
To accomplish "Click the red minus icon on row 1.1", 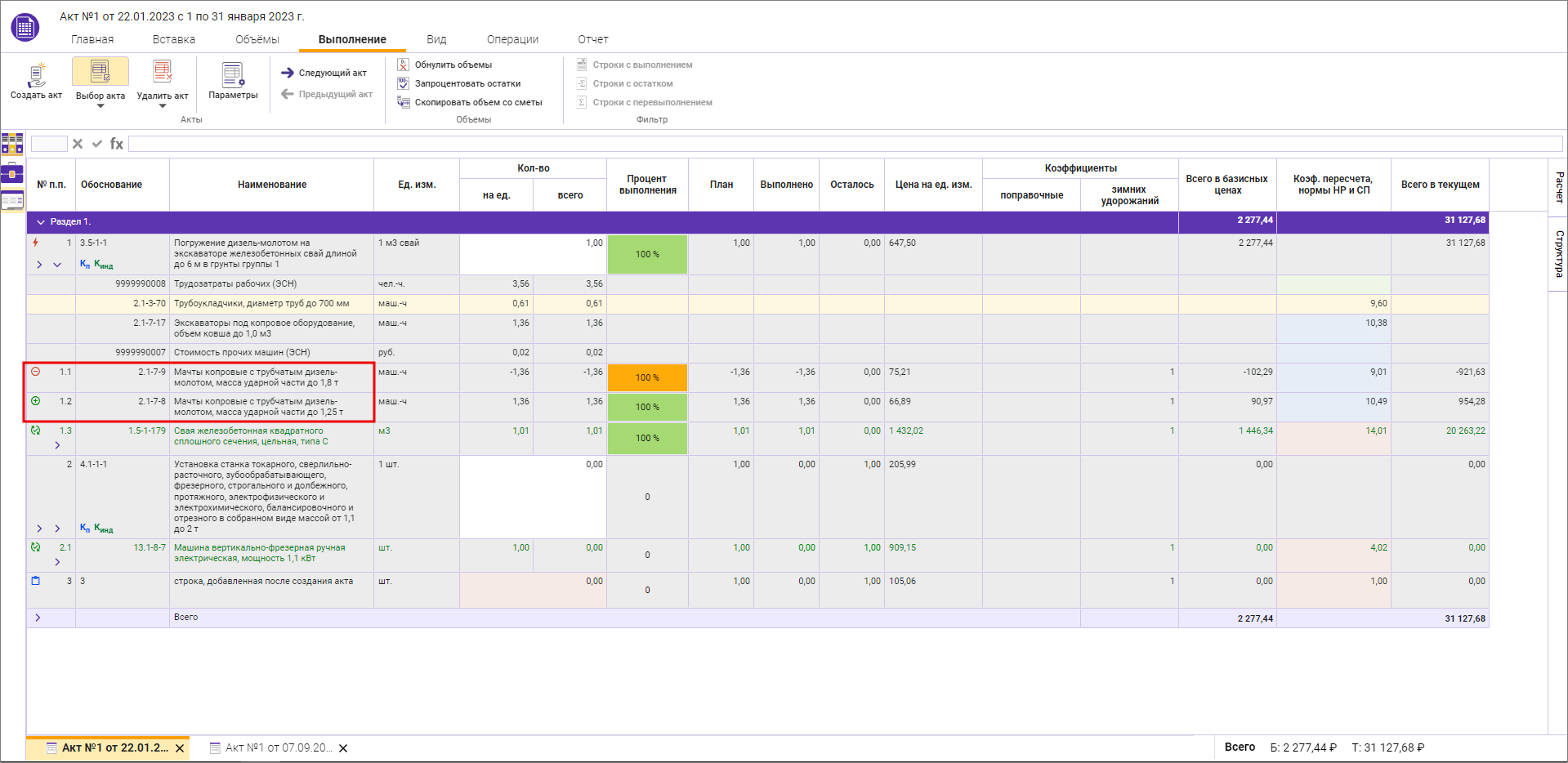I will (x=36, y=372).
